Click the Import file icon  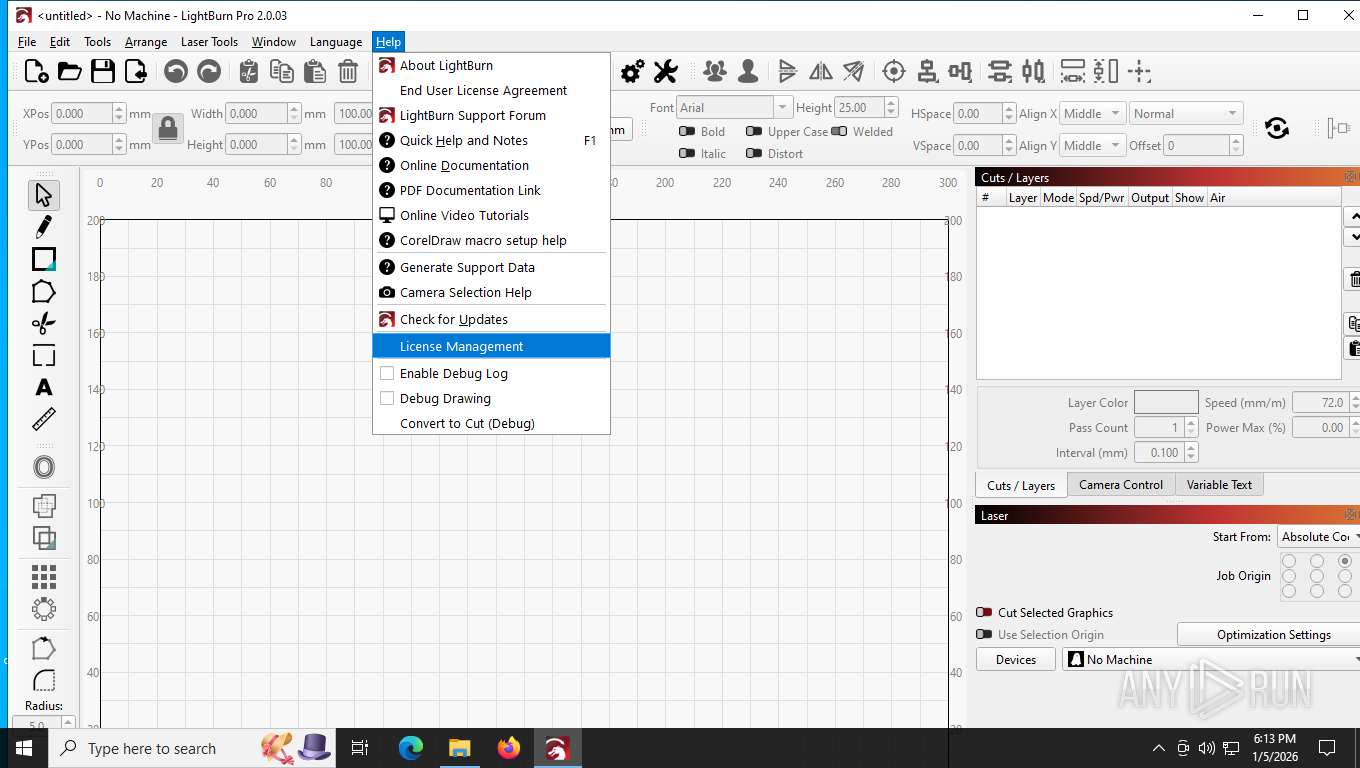pos(135,71)
